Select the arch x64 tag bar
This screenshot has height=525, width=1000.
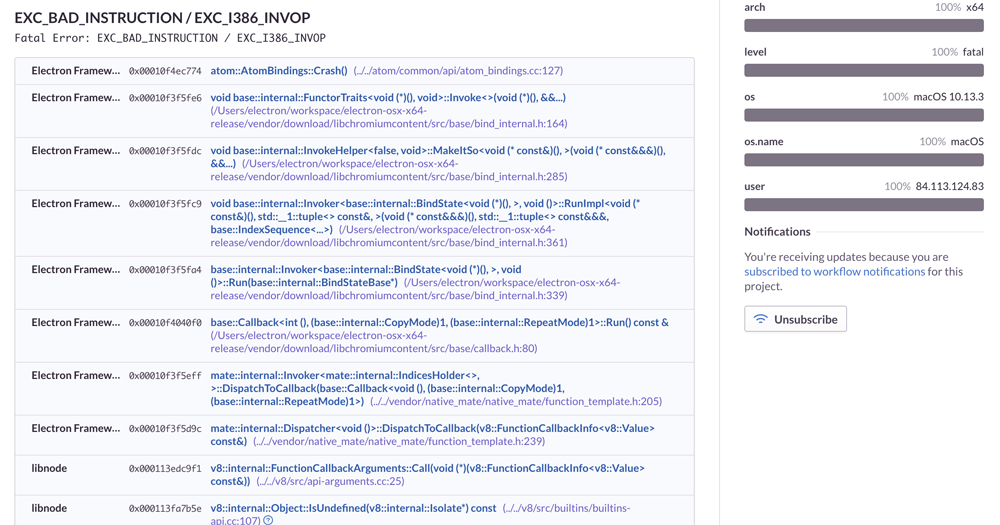click(x=864, y=26)
